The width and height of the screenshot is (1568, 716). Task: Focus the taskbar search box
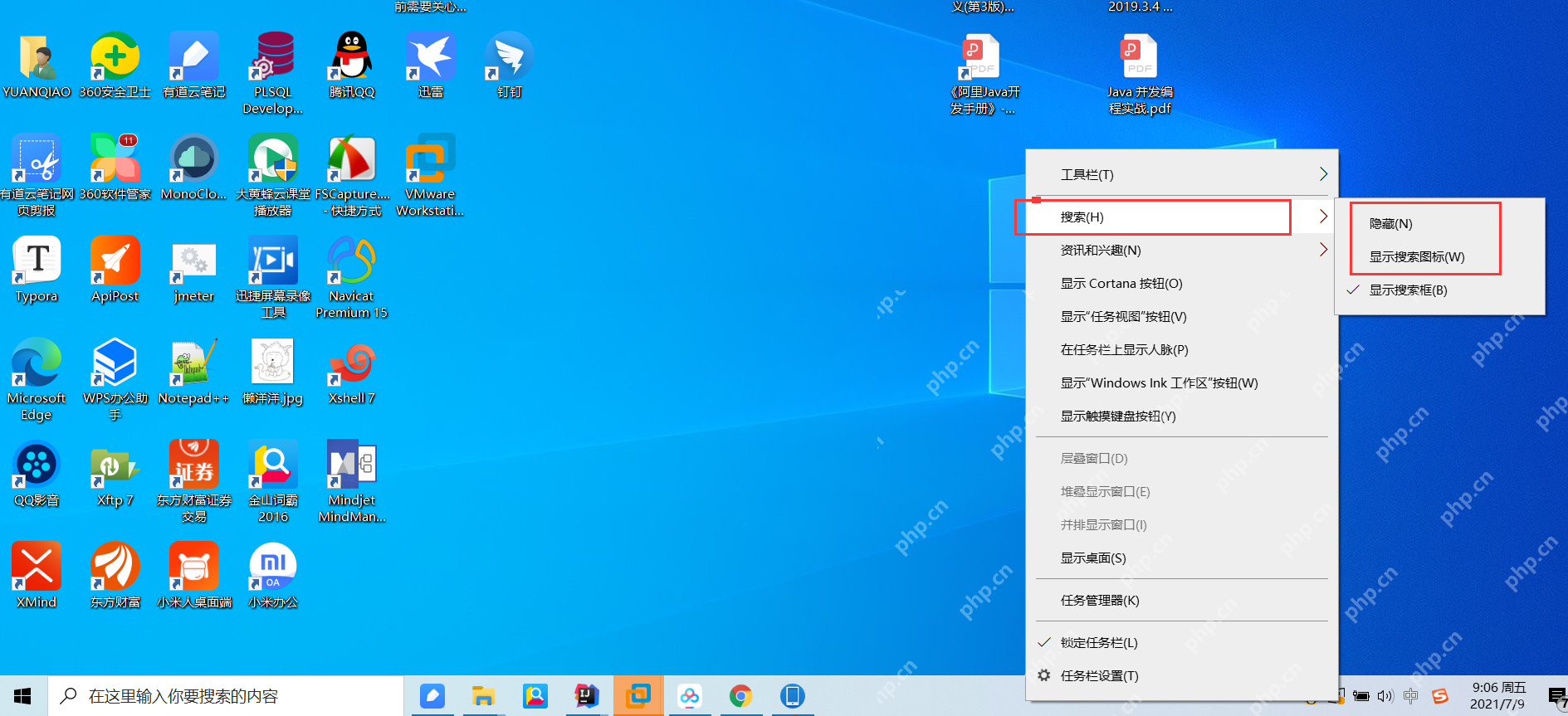point(226,696)
